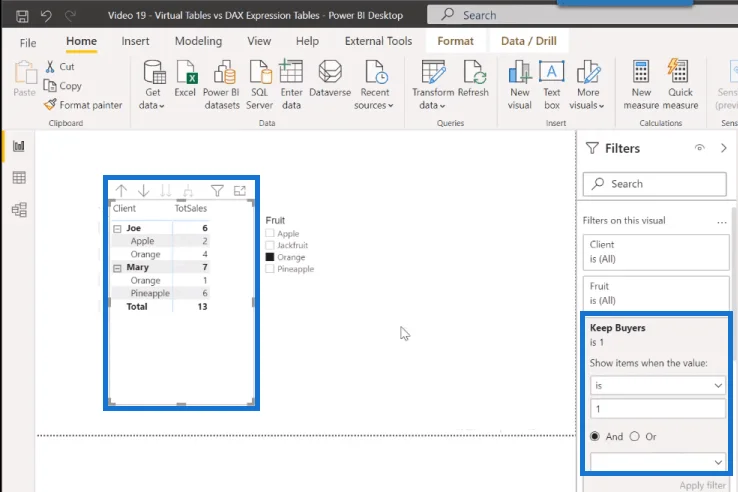The height and width of the screenshot is (492, 738).
Task: Cut the selected item
Action: pyautogui.click(x=60, y=66)
